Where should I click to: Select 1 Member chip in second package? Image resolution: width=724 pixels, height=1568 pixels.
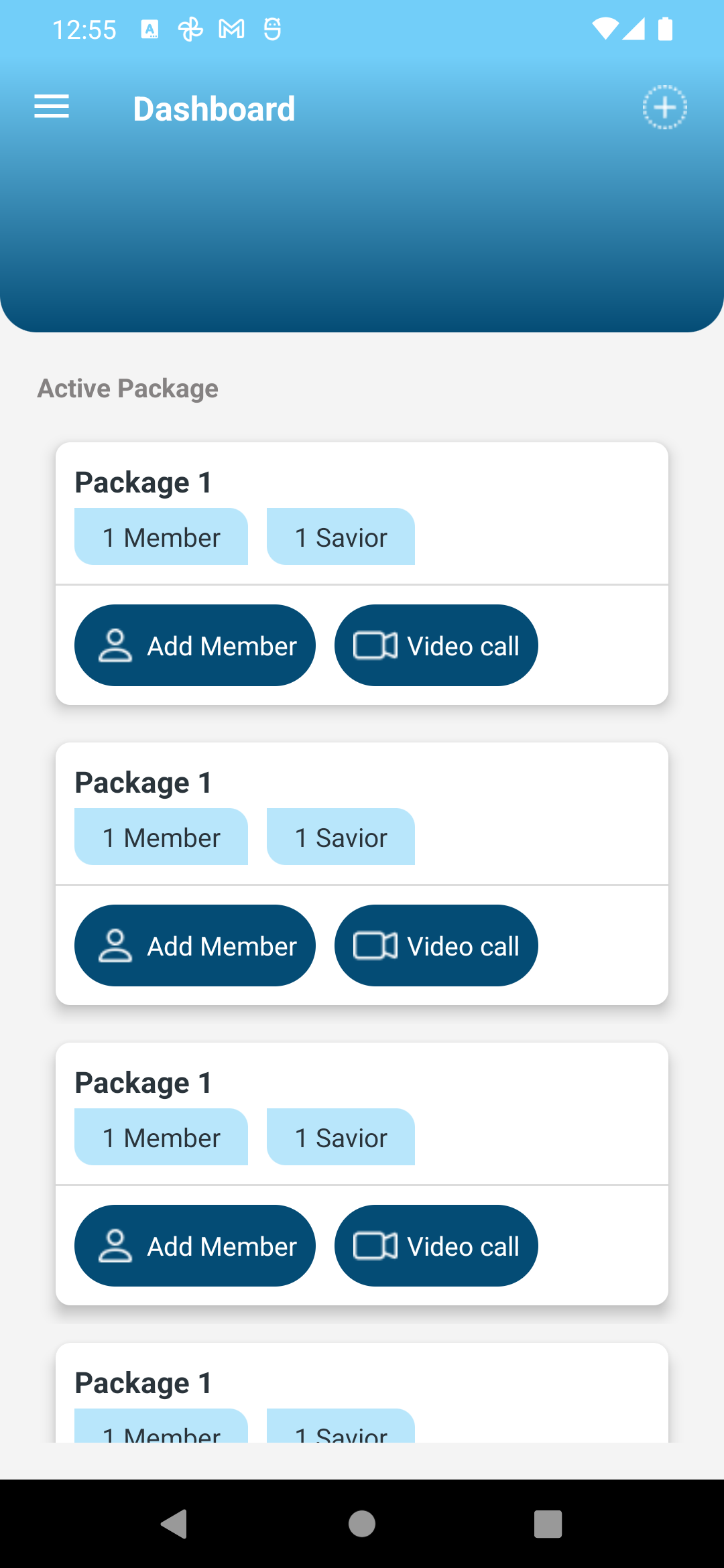click(x=161, y=837)
